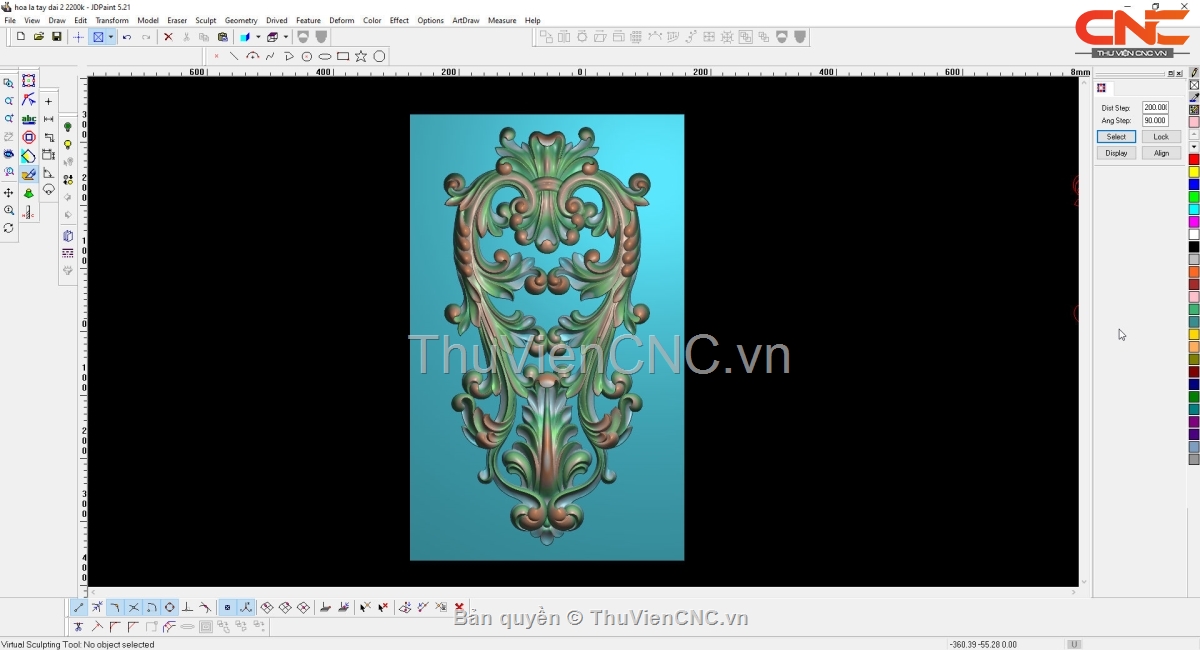Image resolution: width=1200 pixels, height=650 pixels.
Task: Toggle the circle center snap button
Action: tap(170, 607)
